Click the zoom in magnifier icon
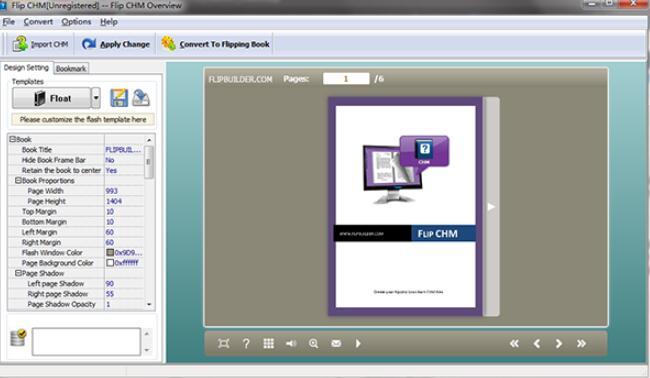Viewport: 650px width, 378px height. (313, 343)
